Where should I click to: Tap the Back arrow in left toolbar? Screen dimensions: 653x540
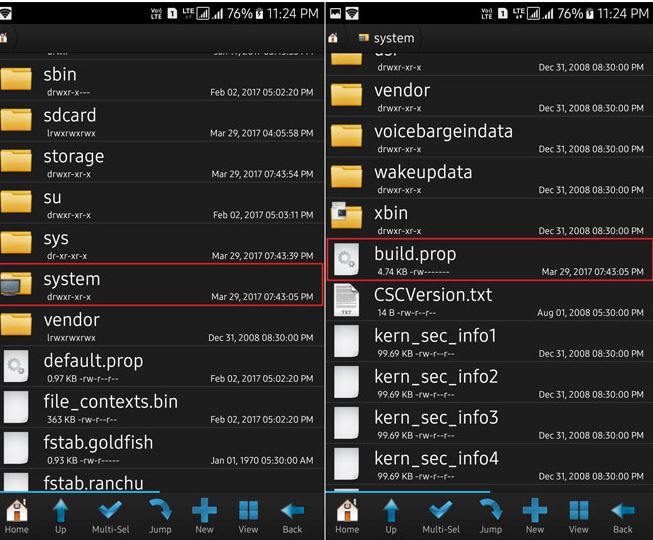(x=292, y=514)
